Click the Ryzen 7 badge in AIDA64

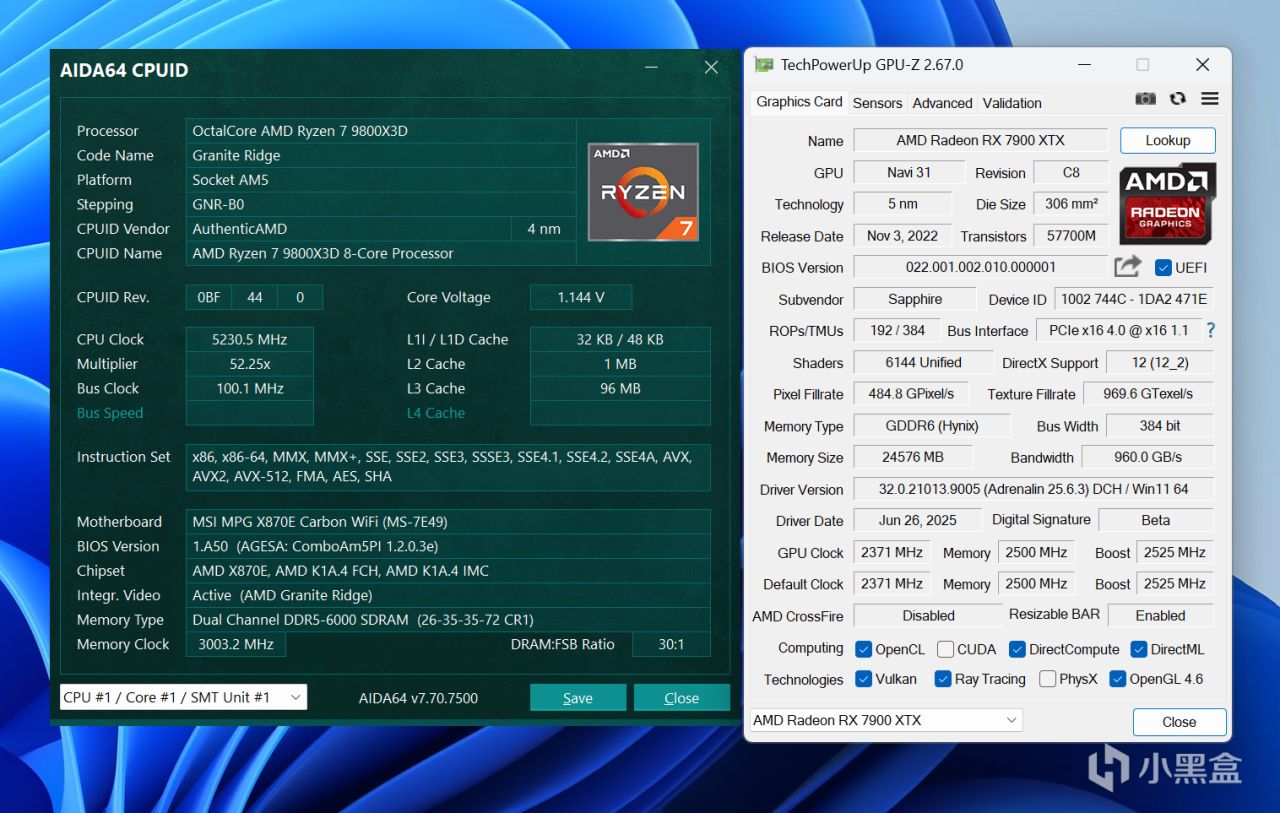643,192
